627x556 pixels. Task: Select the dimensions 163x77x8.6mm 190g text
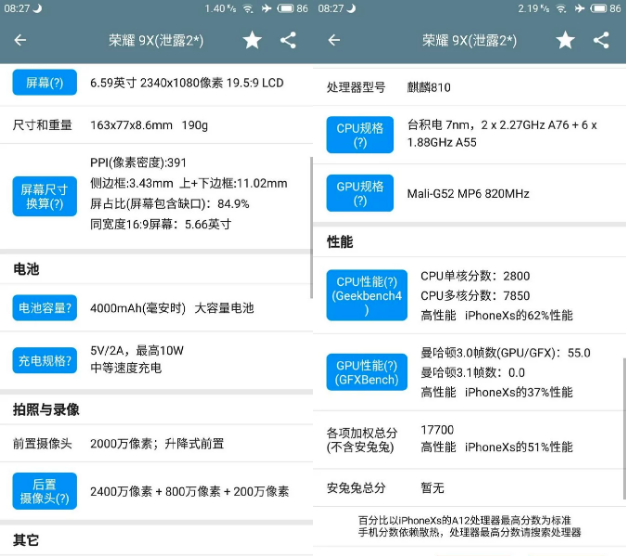[x=149, y=125]
